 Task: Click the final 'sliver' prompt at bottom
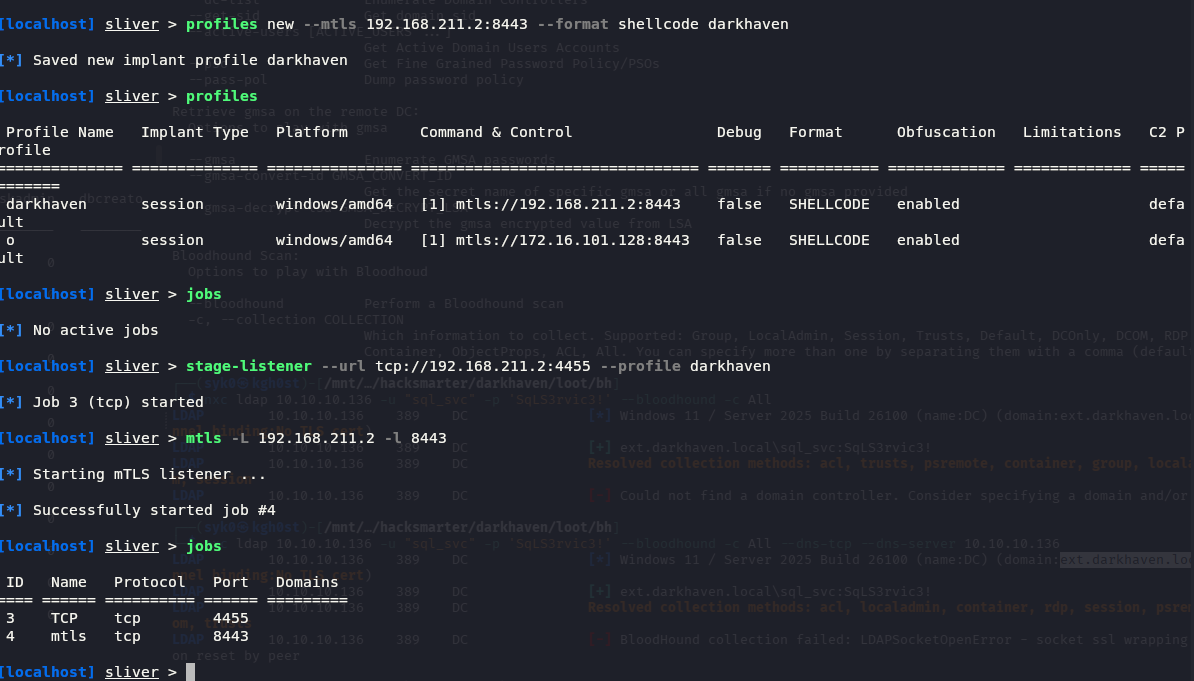pyautogui.click(x=132, y=673)
